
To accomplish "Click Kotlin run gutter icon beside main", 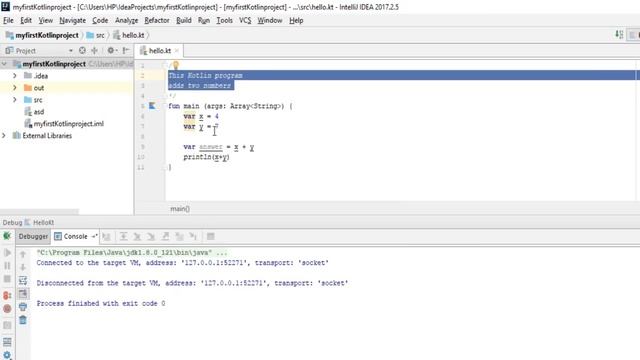I will [x=152, y=106].
